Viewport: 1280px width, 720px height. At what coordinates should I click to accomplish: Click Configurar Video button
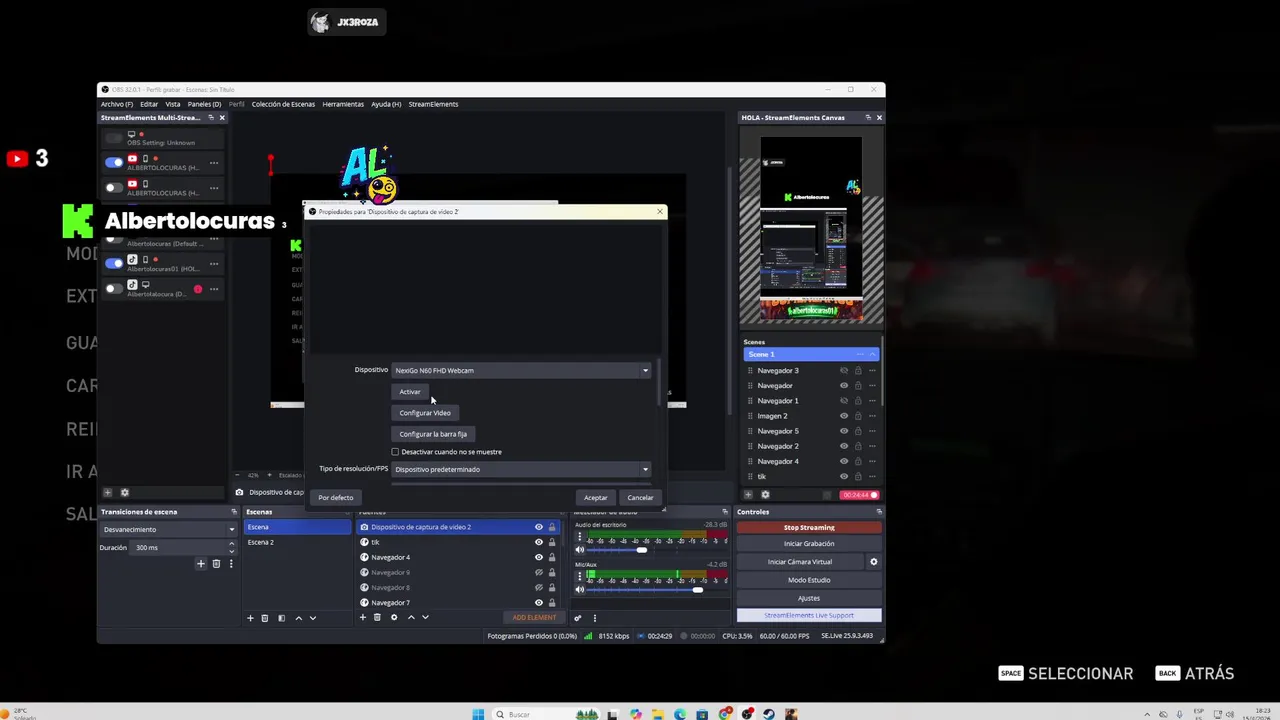(425, 413)
